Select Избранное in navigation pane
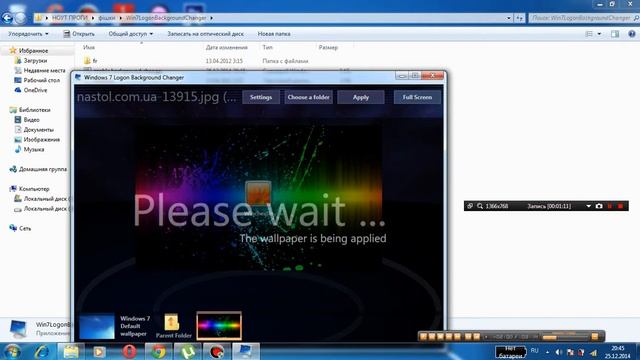This screenshot has height=360, width=640. tap(33, 51)
